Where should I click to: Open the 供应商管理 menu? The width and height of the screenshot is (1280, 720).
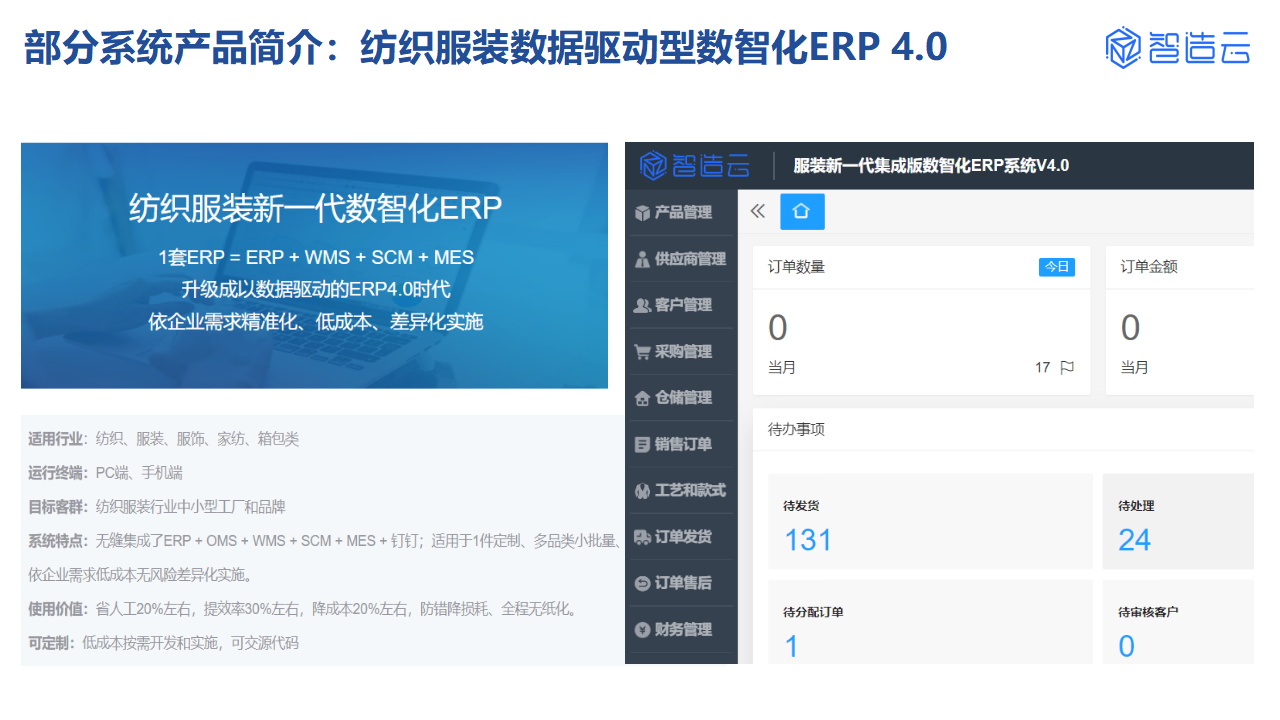pyautogui.click(x=682, y=259)
